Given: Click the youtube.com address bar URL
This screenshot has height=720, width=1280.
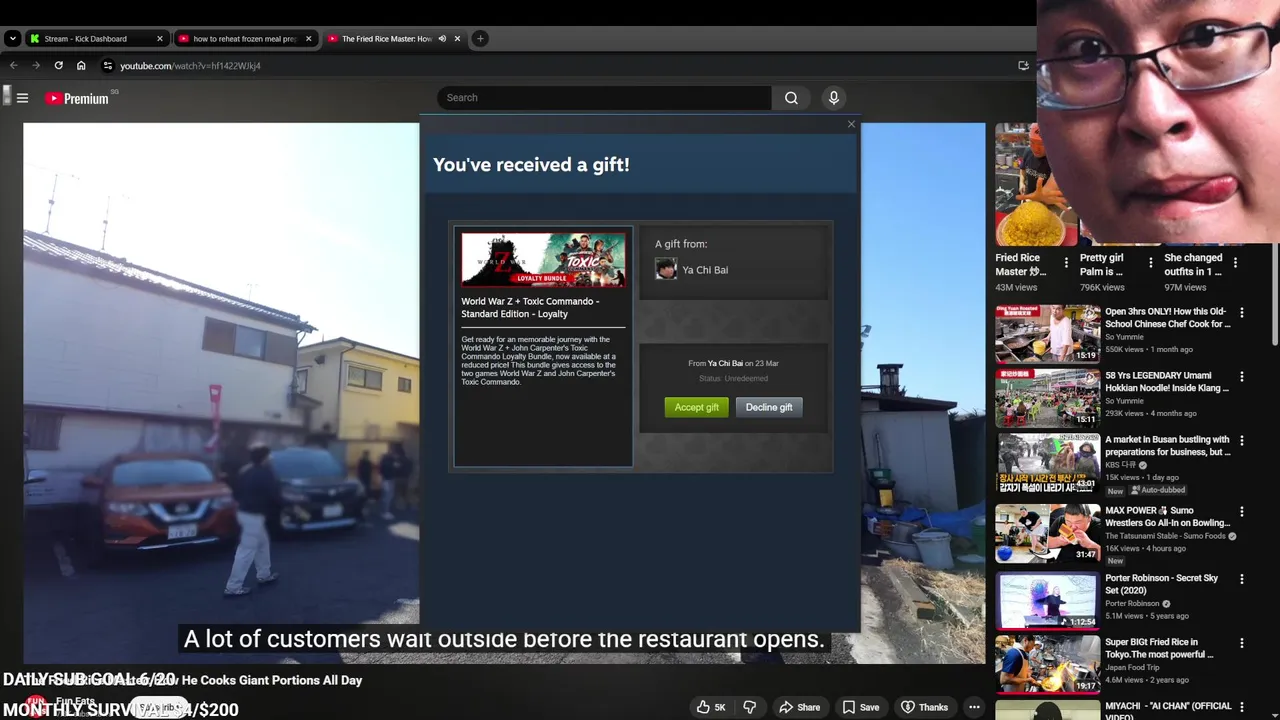Looking at the screenshot, I should coord(190,66).
